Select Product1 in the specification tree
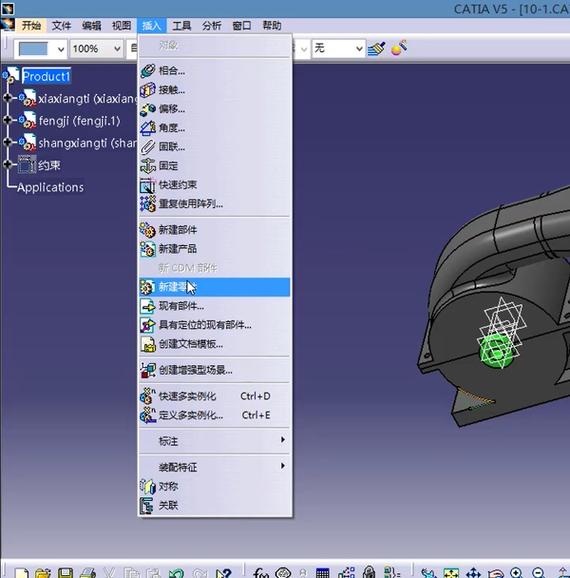This screenshot has height=578, width=570. [46, 76]
